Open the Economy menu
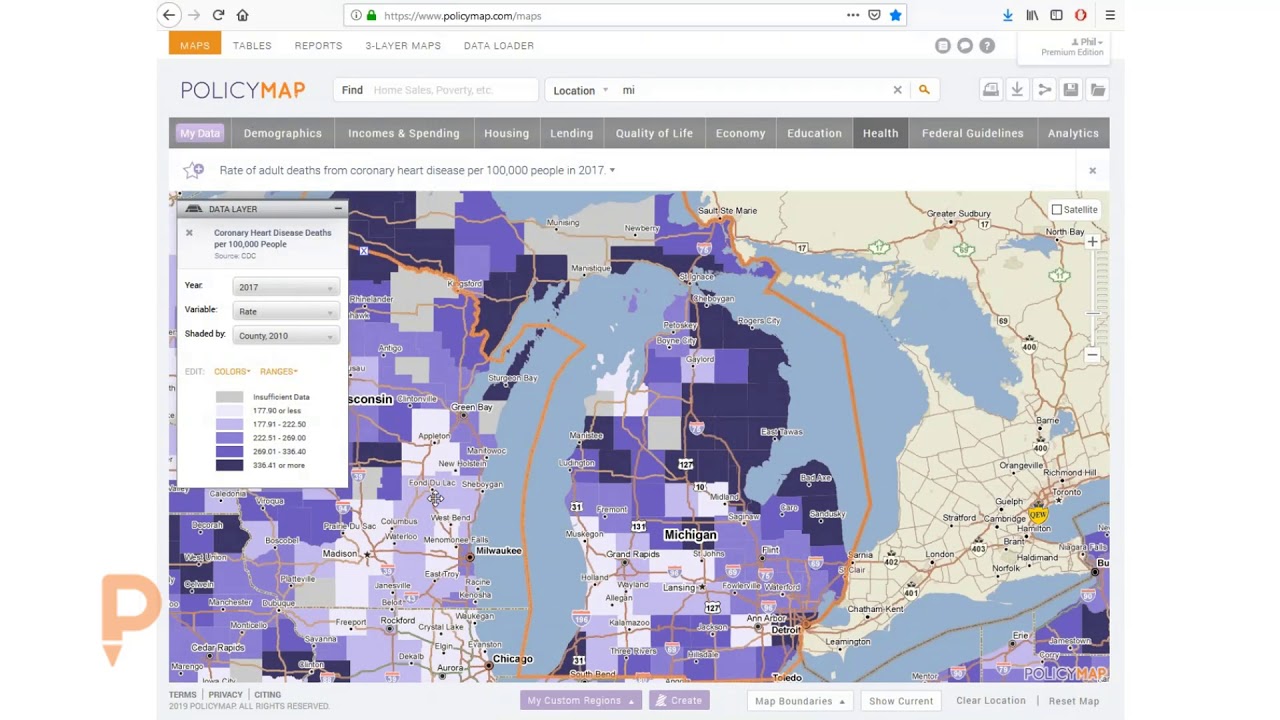This screenshot has width=1280, height=720. point(740,133)
